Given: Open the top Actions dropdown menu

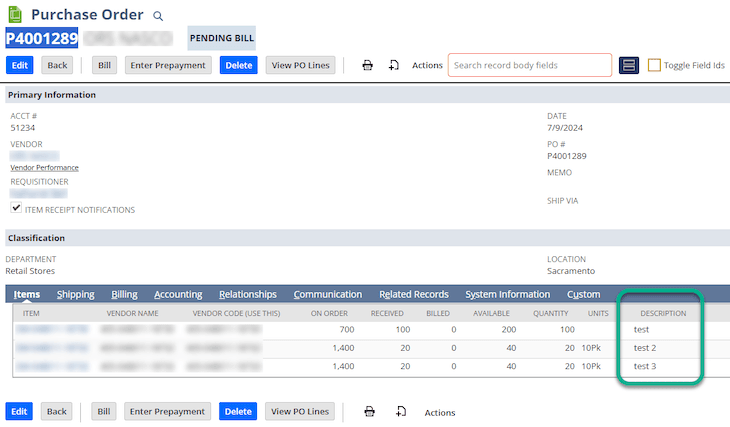Looking at the screenshot, I should coord(427,66).
